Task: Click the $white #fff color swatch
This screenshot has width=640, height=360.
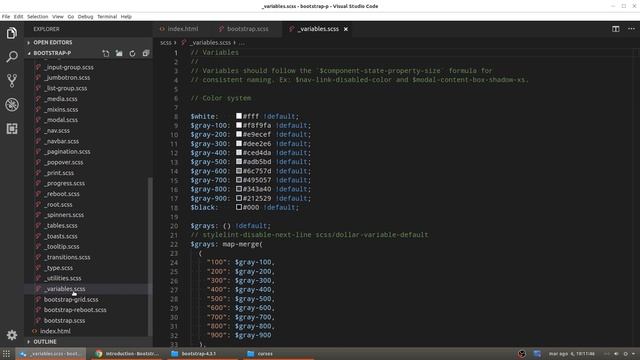Action: pyautogui.click(x=239, y=116)
